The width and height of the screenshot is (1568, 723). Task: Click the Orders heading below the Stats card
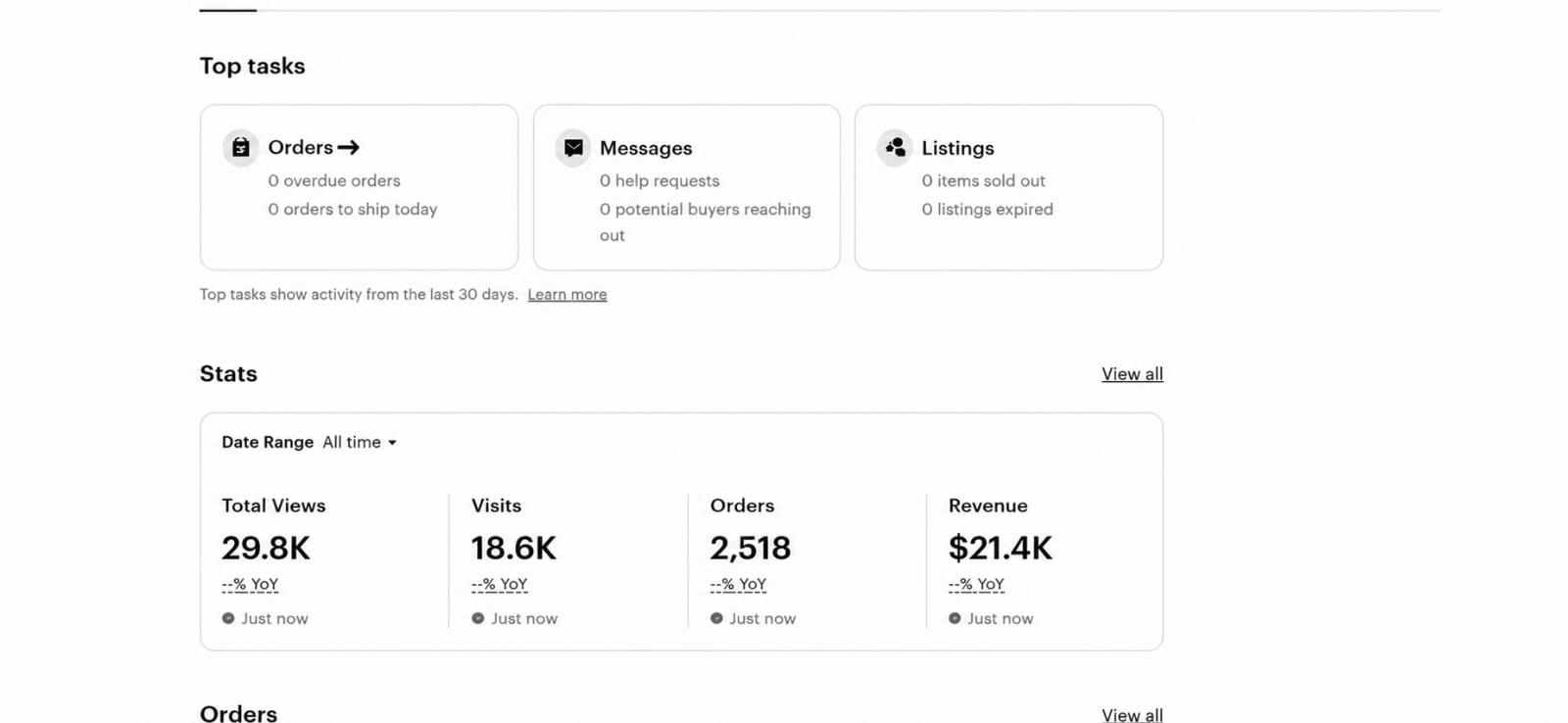tap(238, 714)
